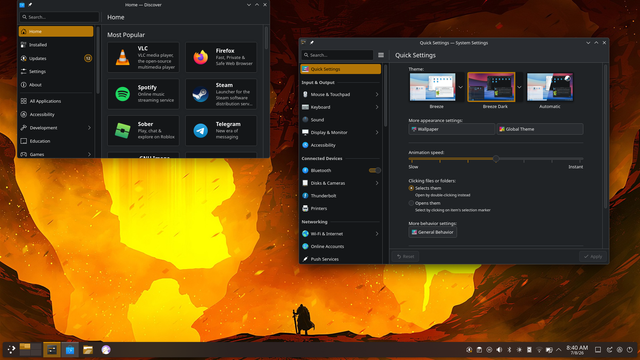Open the Firefox app tile

coord(221,58)
